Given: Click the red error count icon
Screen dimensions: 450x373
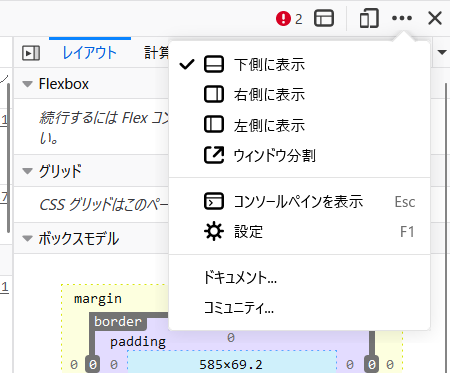Looking at the screenshot, I should pos(283,18).
